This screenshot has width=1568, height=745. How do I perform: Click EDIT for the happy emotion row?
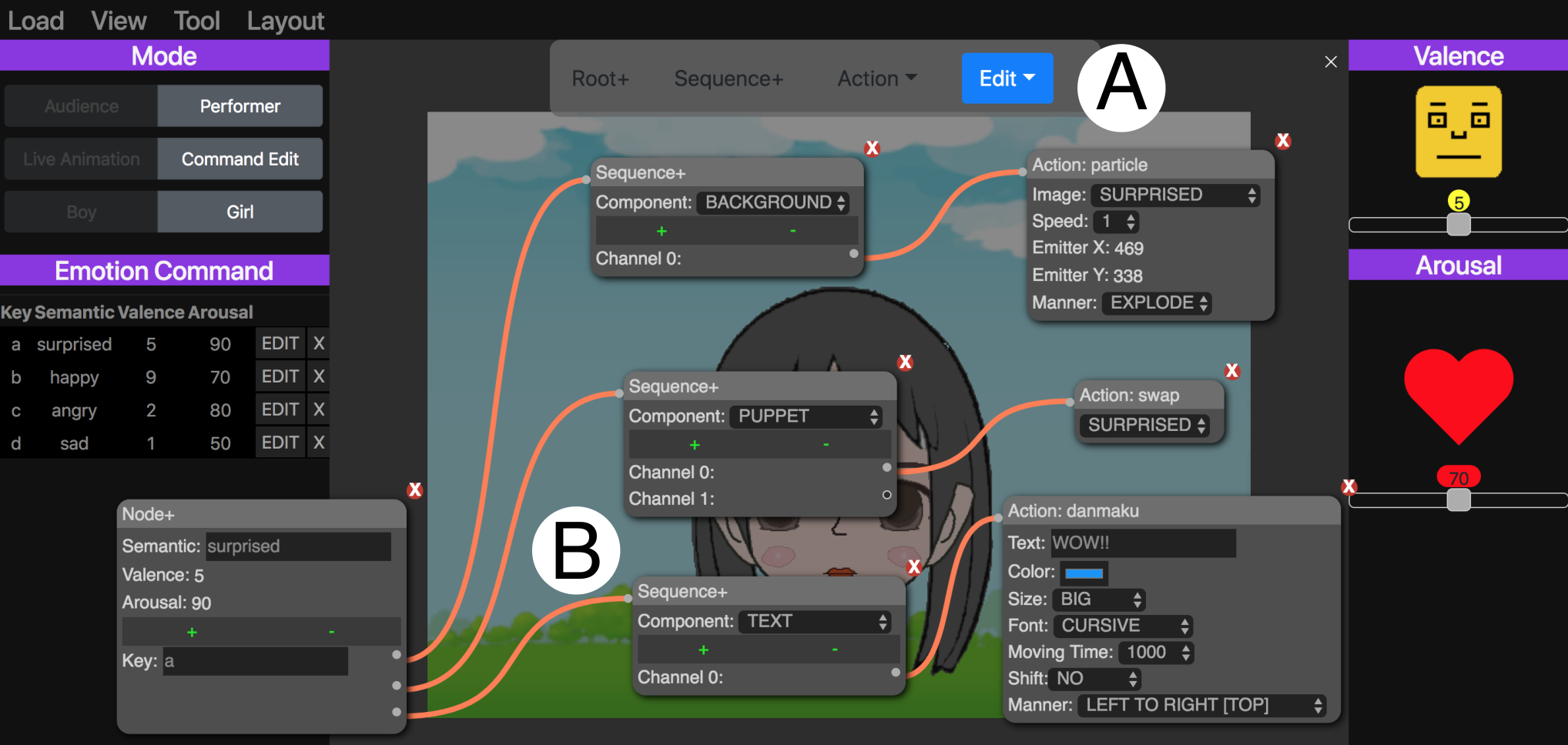click(280, 376)
